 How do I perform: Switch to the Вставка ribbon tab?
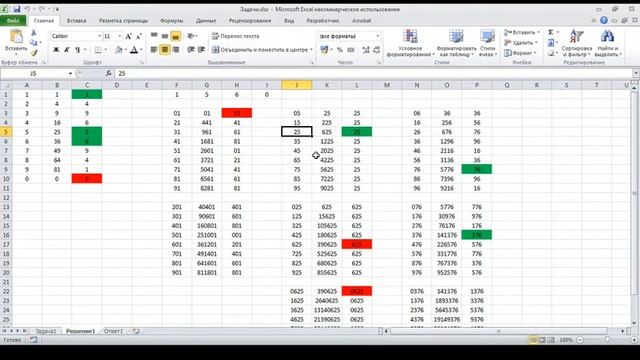click(76, 20)
